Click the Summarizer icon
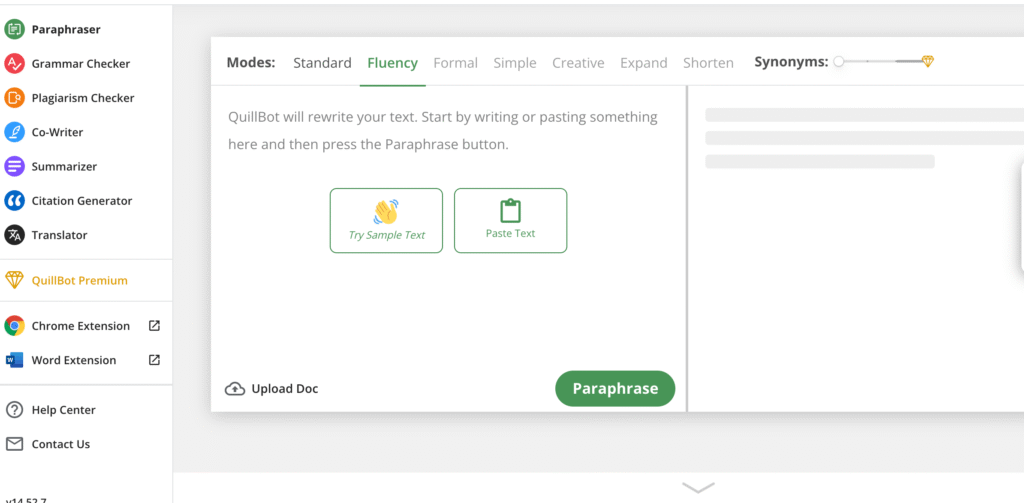1024x503 pixels. click(14, 167)
